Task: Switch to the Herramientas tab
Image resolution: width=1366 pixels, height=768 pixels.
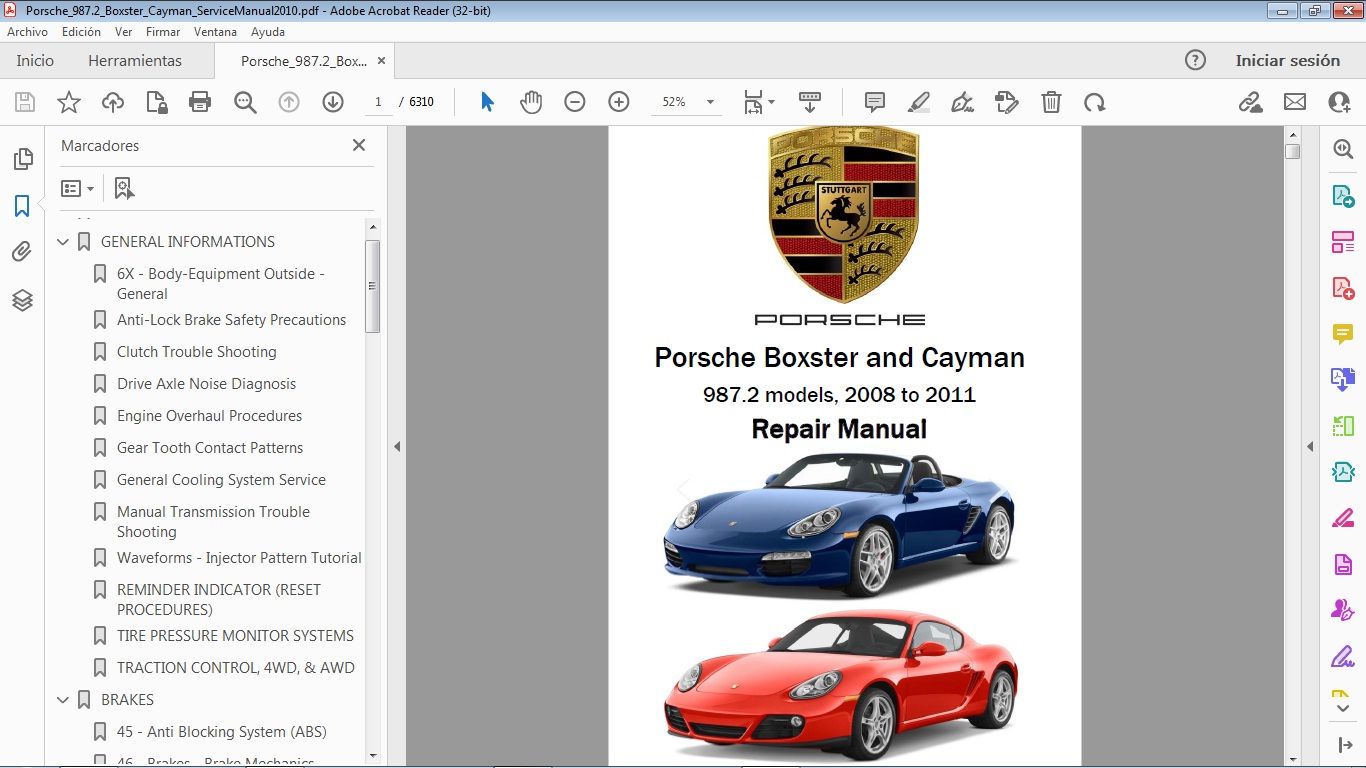Action: click(x=135, y=61)
